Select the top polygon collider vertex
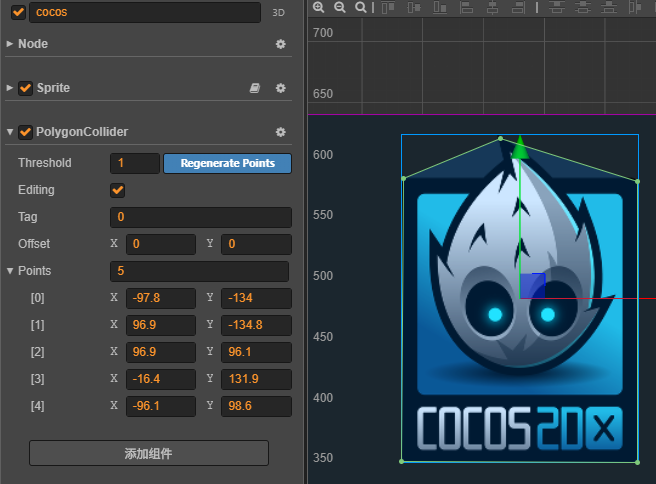The height and width of the screenshot is (484, 656). (500, 138)
